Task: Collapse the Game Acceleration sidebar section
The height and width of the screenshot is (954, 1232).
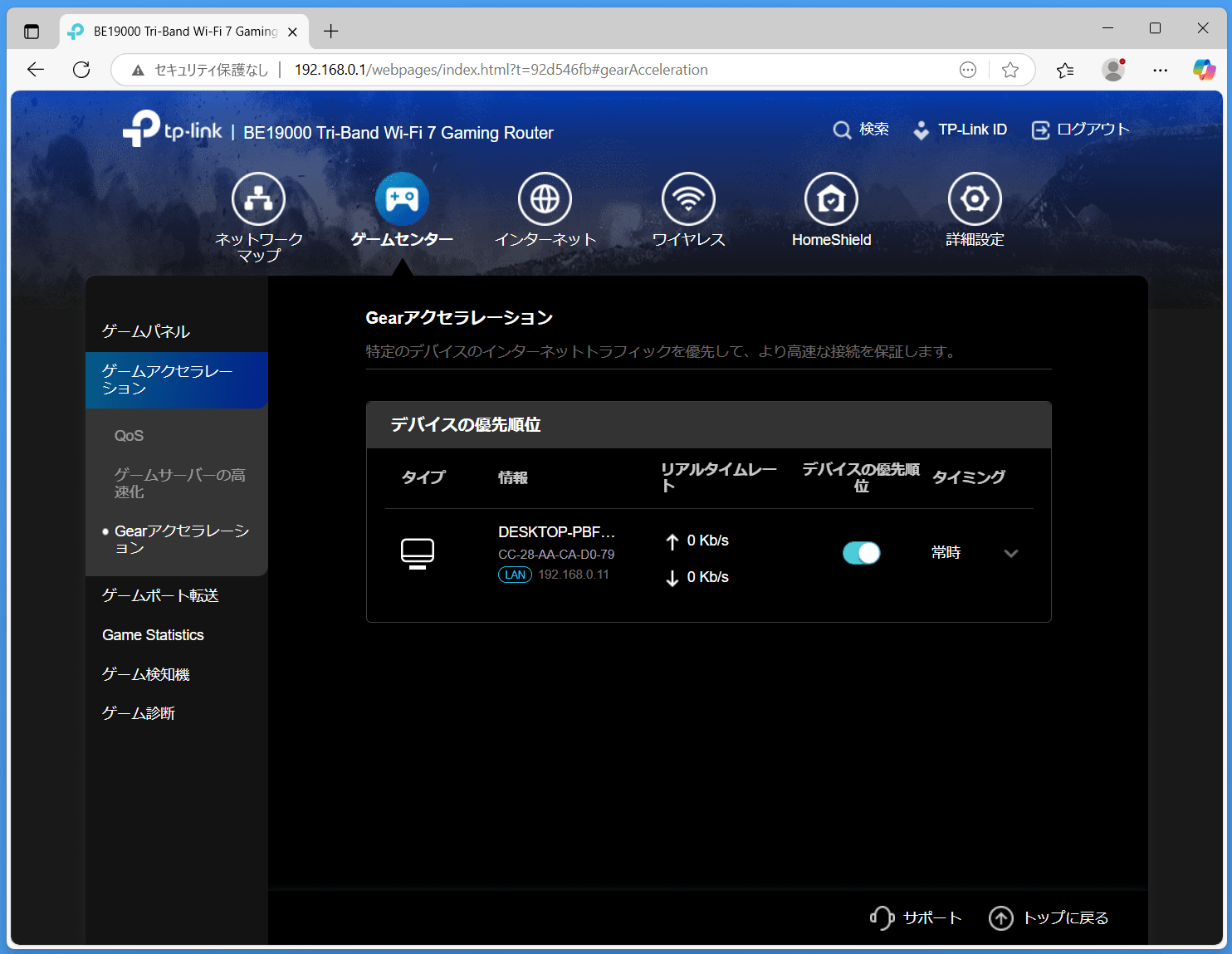Action: pos(176,380)
